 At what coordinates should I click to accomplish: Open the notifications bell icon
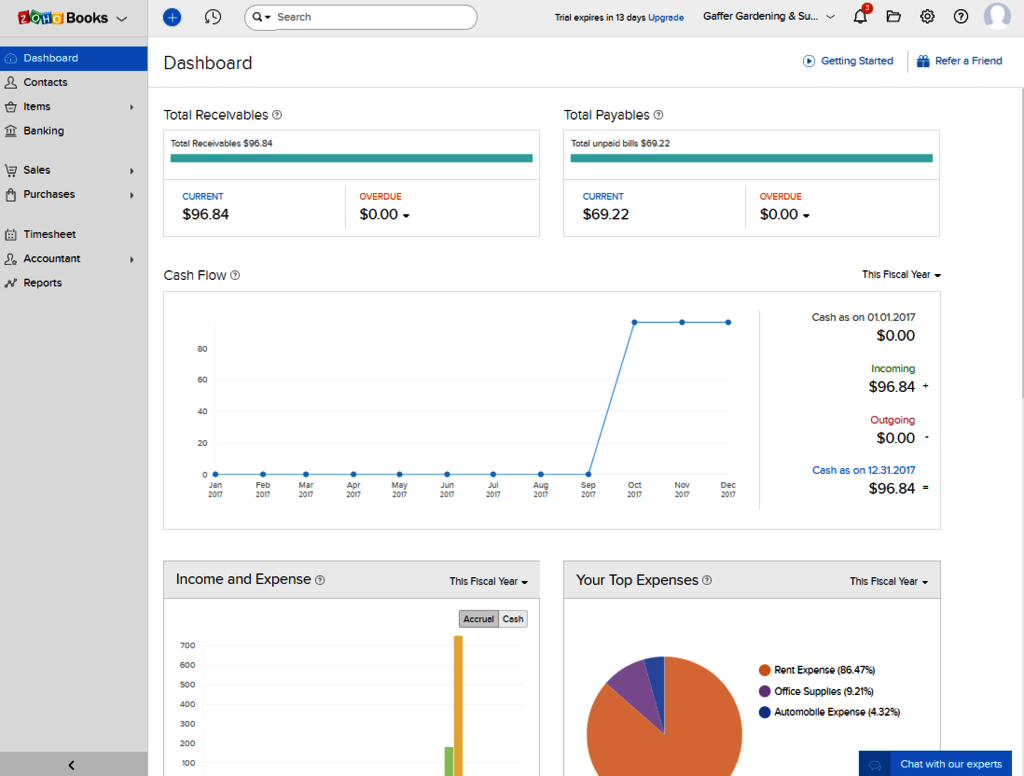861,16
